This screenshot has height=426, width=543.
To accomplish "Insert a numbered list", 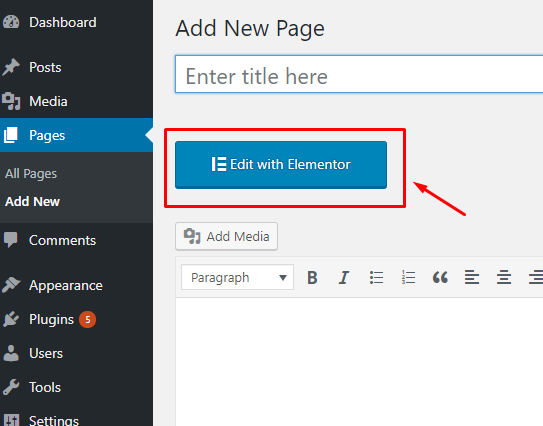I will coord(408,277).
